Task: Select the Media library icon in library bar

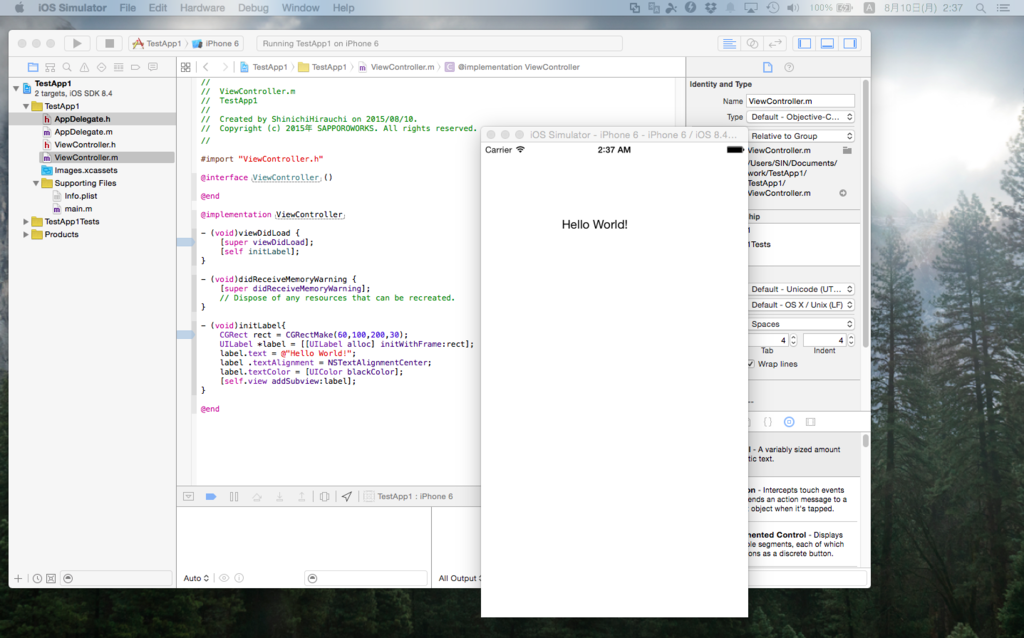Action: (810, 423)
